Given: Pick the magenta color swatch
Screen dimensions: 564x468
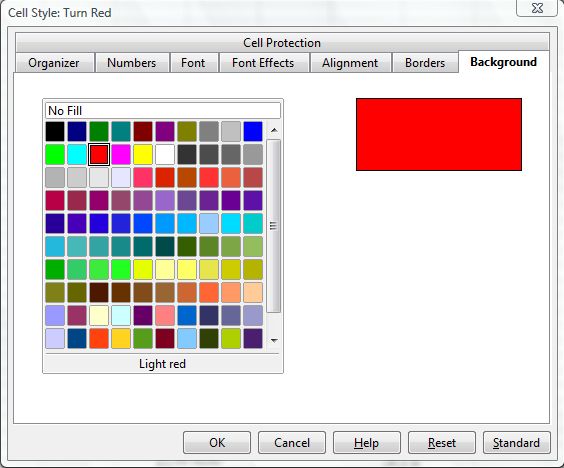Looking at the screenshot, I should (x=121, y=154).
